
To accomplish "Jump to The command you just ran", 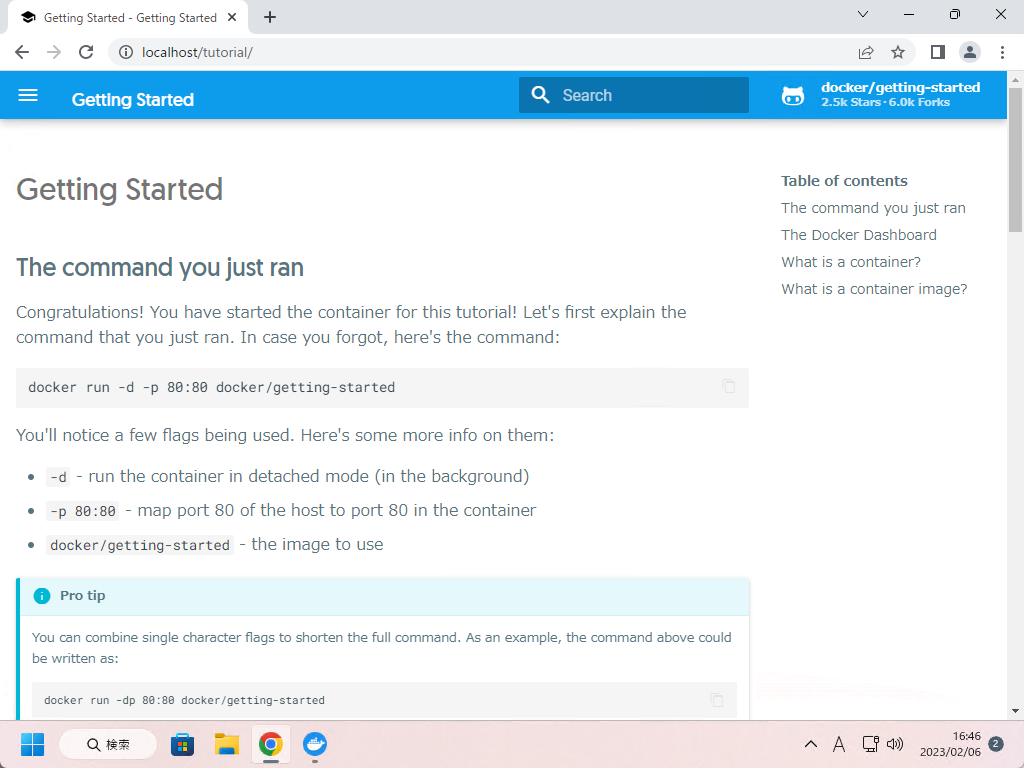I will [x=873, y=208].
